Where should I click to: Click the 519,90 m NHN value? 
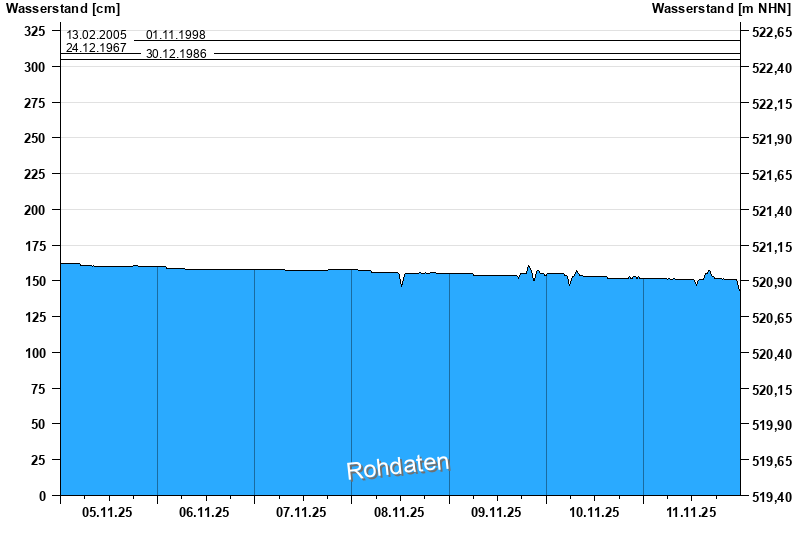772,424
